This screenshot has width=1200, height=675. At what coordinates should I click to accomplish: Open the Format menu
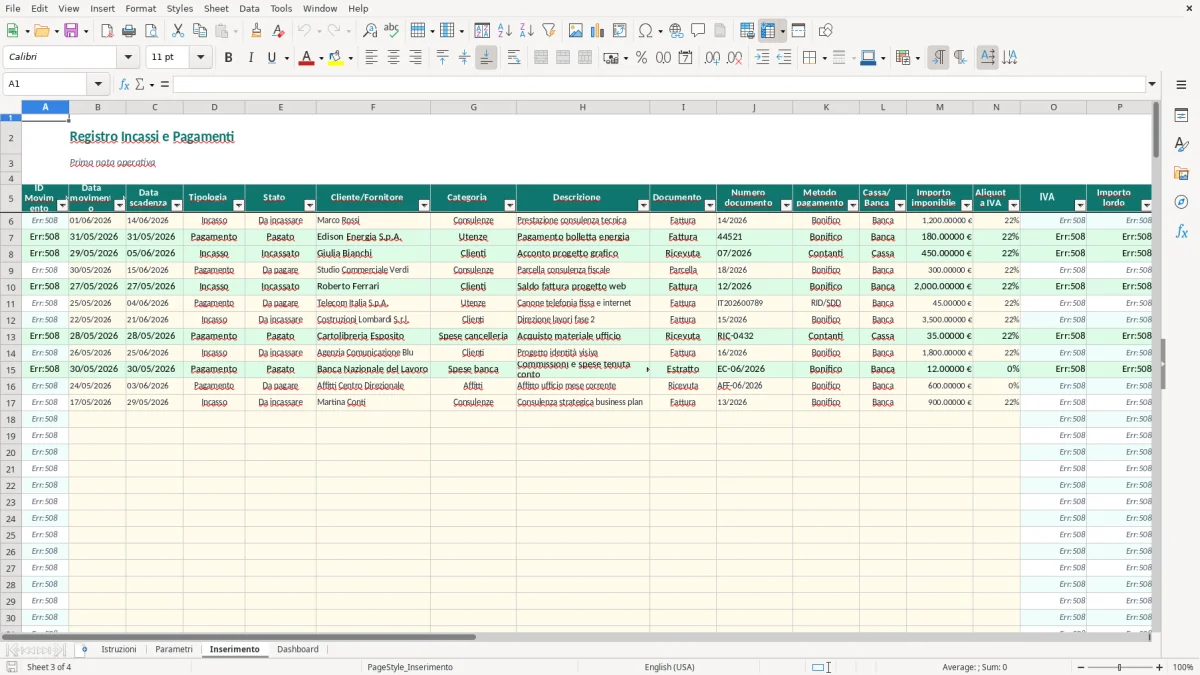(140, 8)
